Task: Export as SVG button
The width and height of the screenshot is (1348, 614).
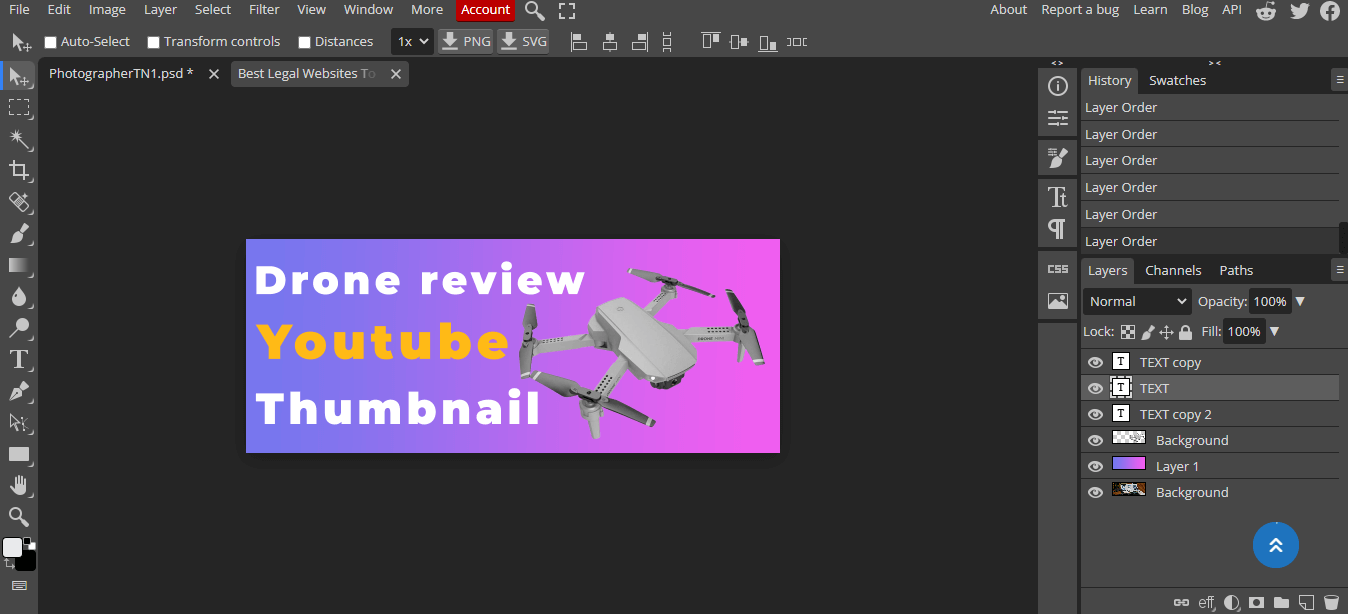Action: tap(523, 42)
